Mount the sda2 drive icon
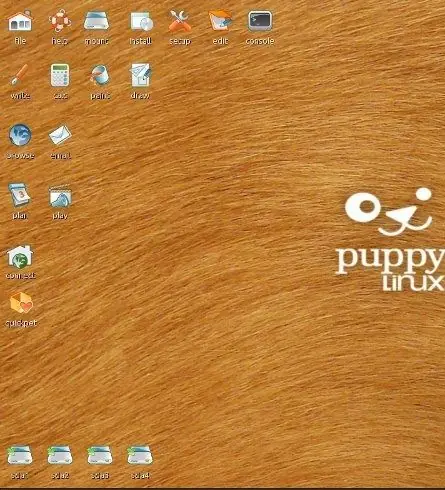The width and height of the screenshot is (445, 490). point(60,455)
